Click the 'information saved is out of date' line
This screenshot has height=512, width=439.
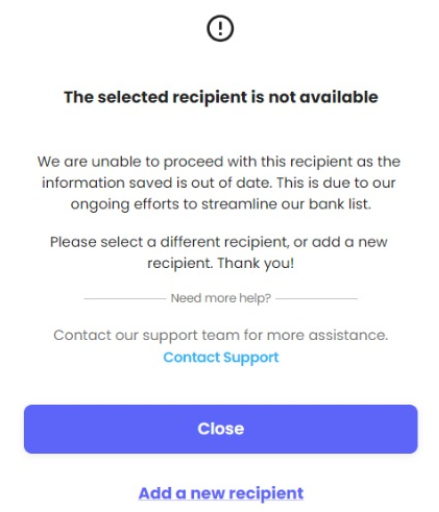(x=219, y=183)
